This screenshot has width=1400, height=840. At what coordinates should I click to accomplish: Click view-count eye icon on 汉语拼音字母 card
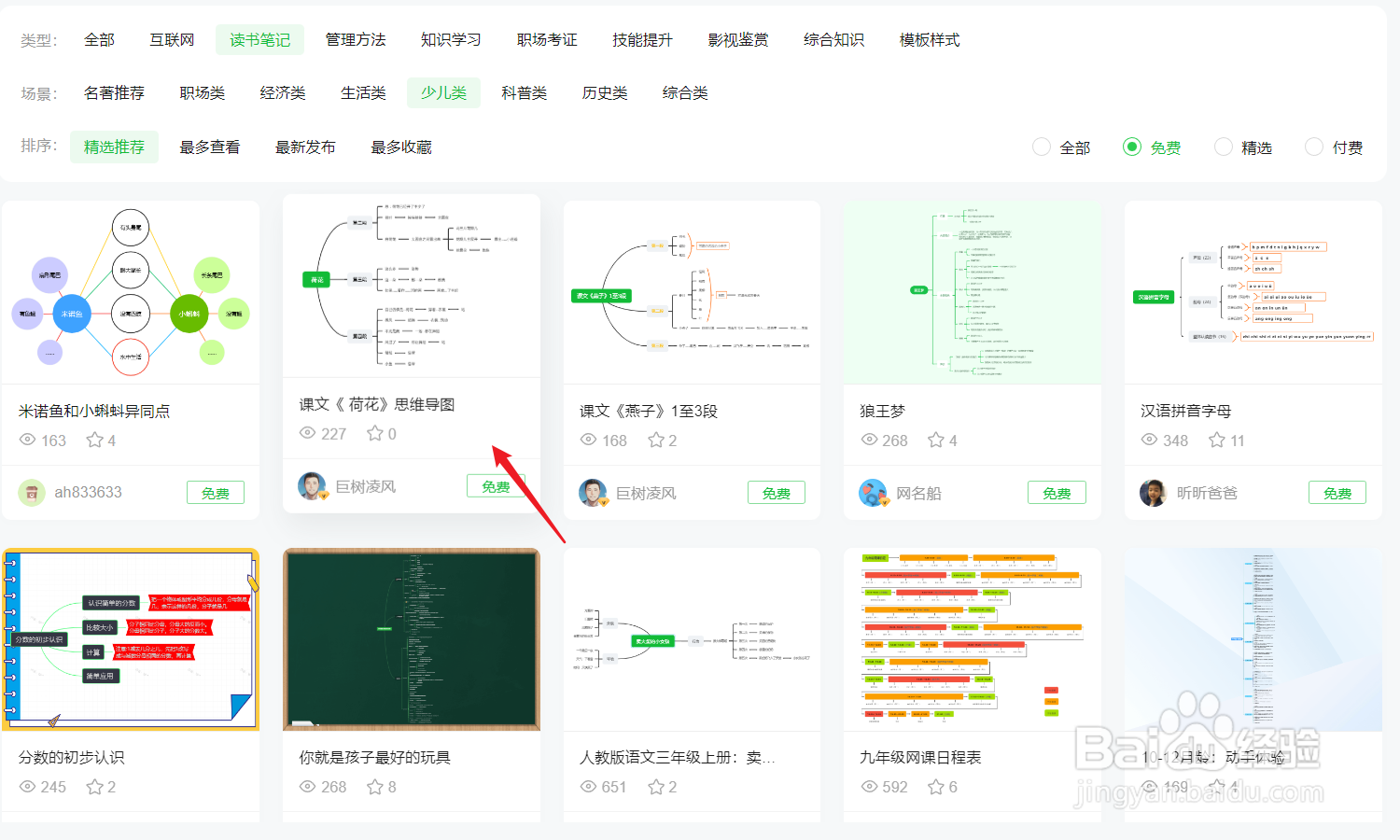(1150, 440)
